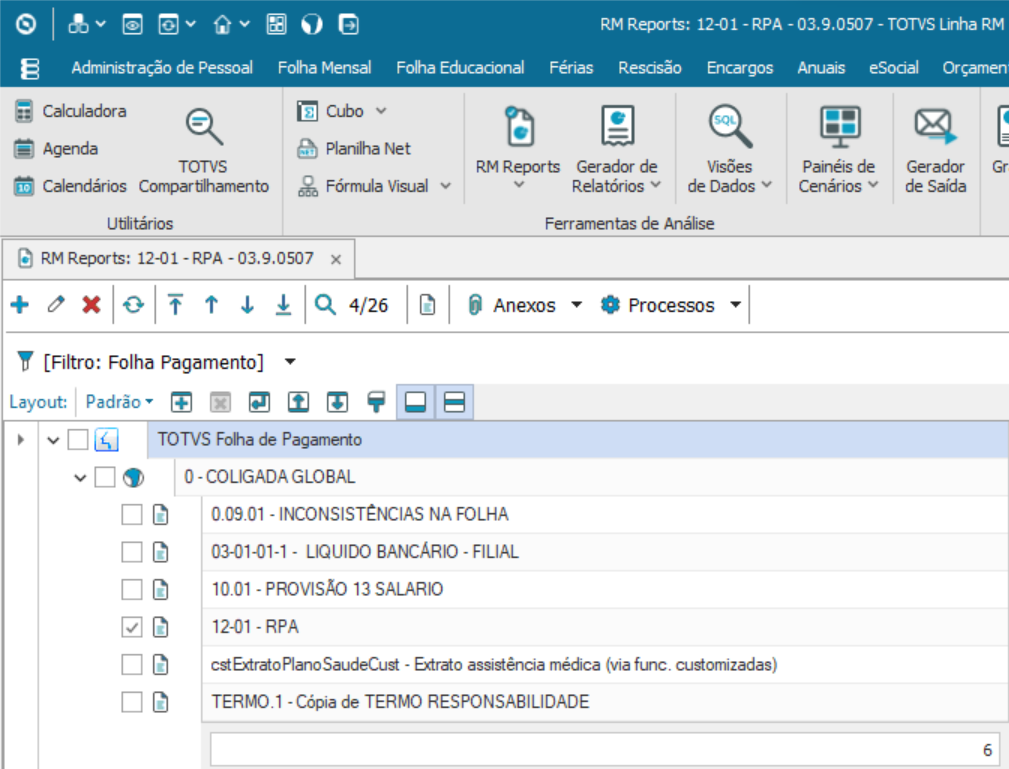Delete selected report with red X
The image size is (1009, 769).
91,304
